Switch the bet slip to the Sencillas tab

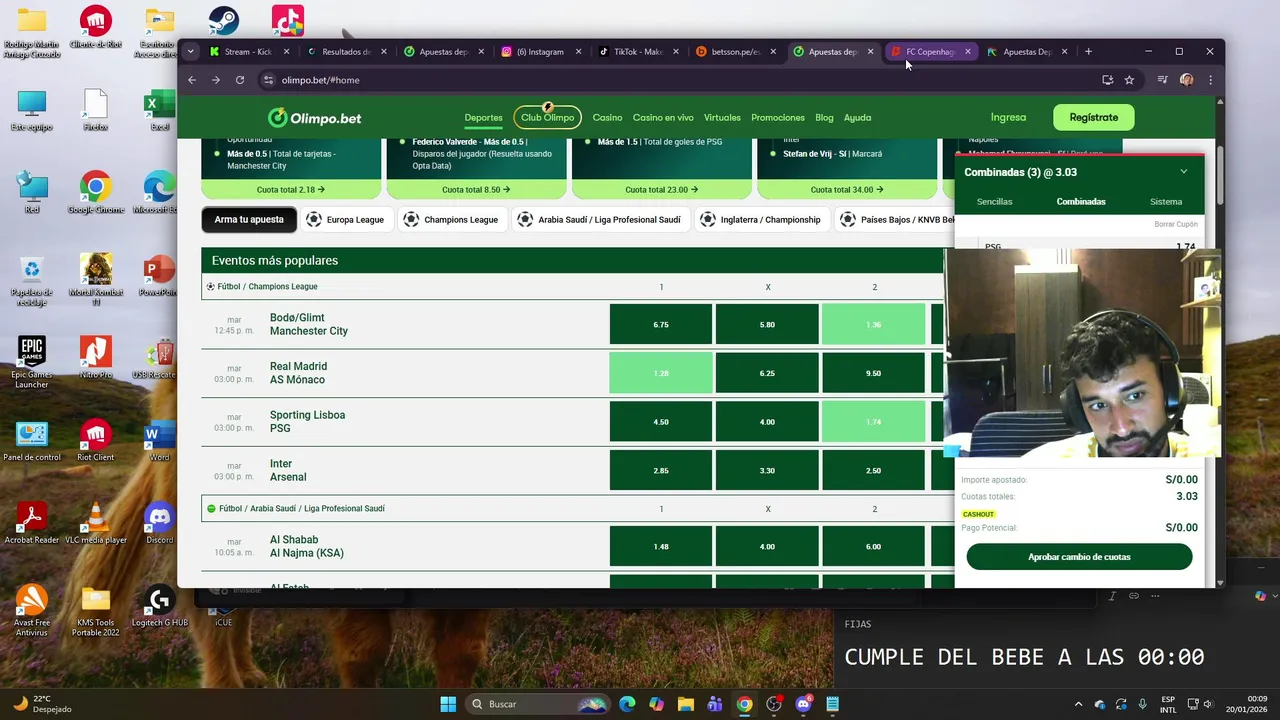click(x=994, y=202)
